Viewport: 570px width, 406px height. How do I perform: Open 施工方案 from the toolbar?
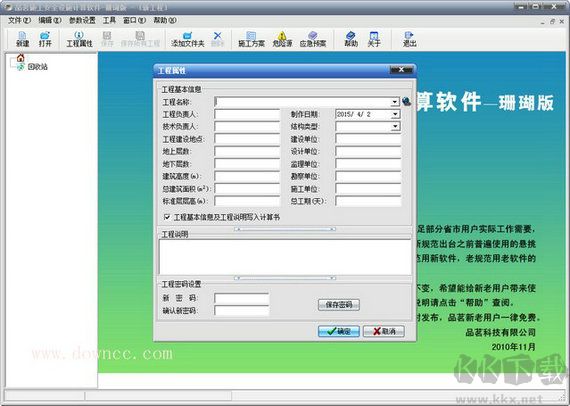[251, 39]
